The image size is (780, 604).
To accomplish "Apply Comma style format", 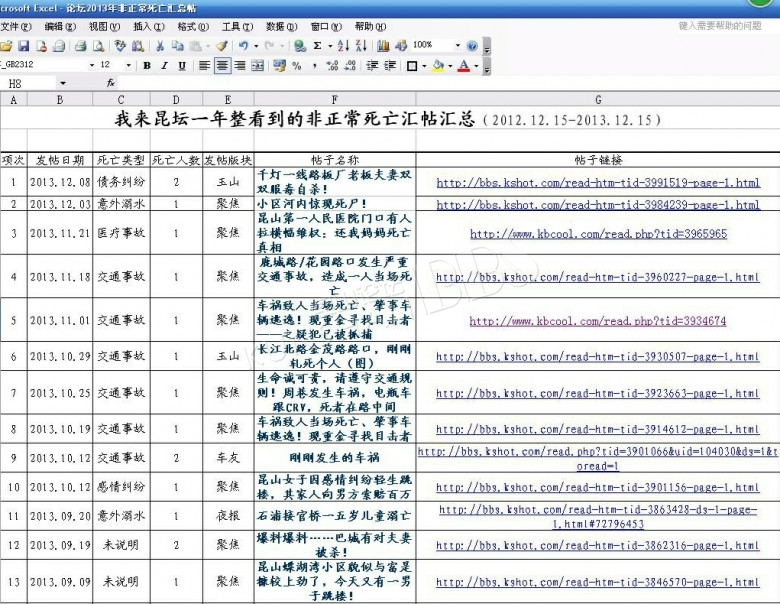I will click(x=314, y=66).
